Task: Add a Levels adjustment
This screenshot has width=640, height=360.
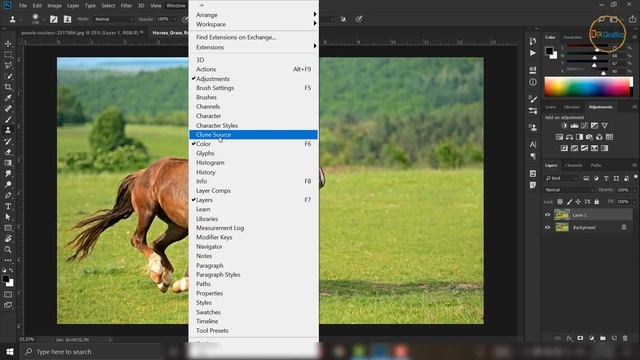Action: [574, 126]
